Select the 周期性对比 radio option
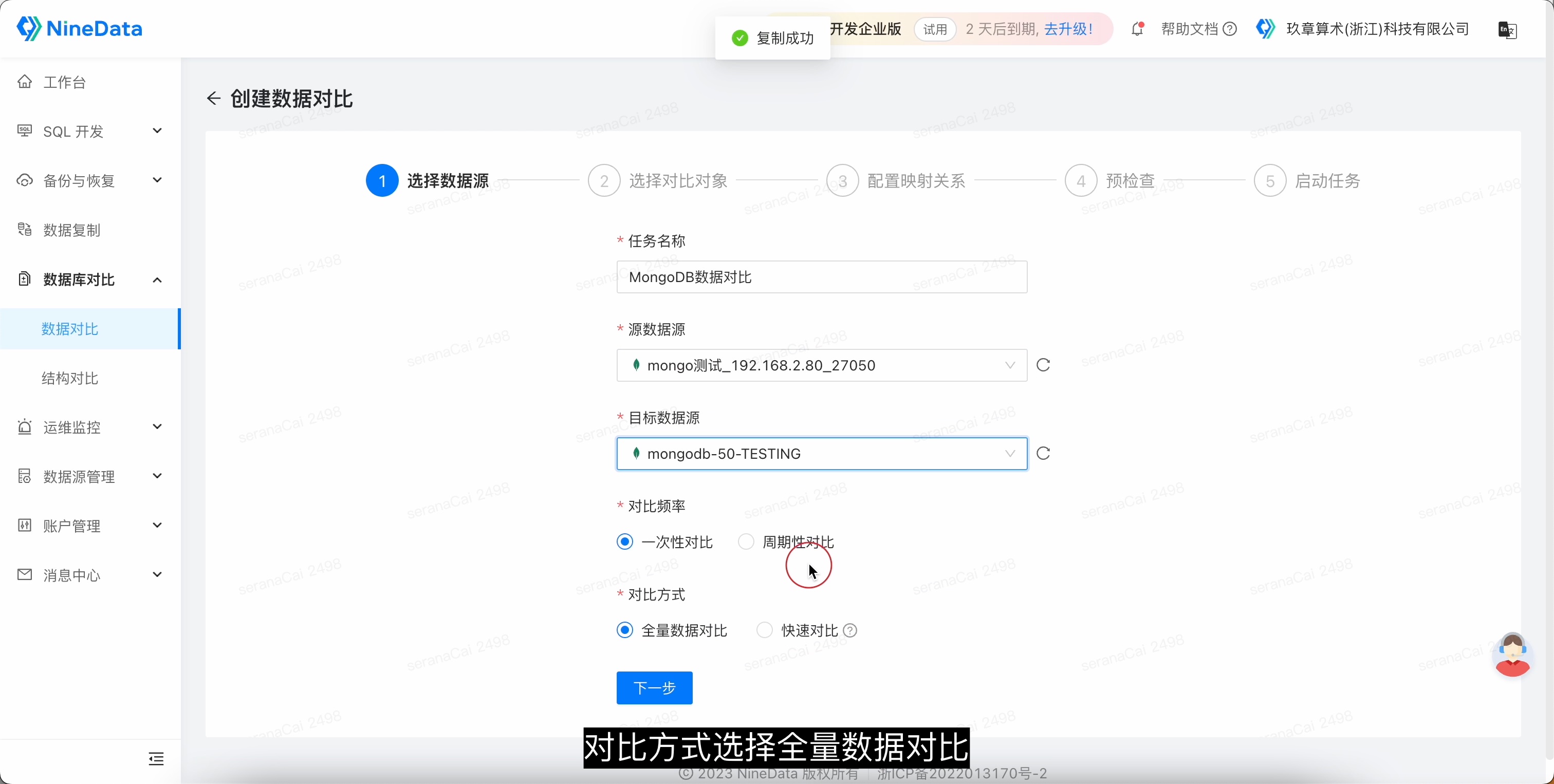 tap(746, 542)
